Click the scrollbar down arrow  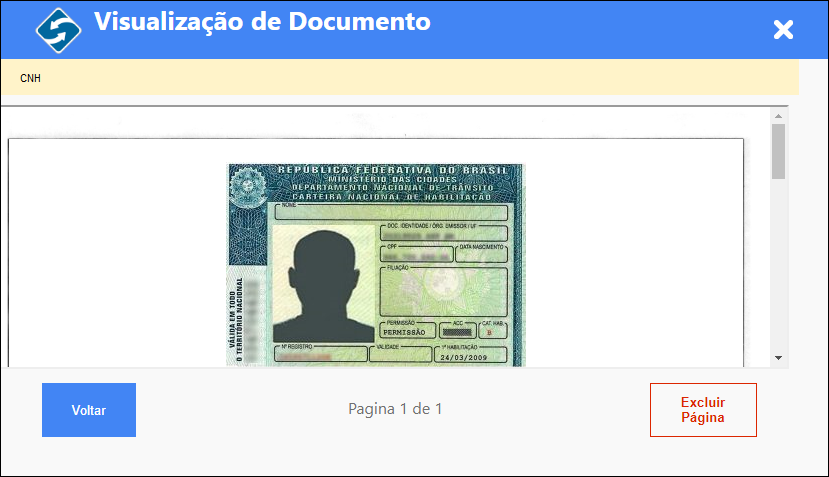[x=778, y=358]
